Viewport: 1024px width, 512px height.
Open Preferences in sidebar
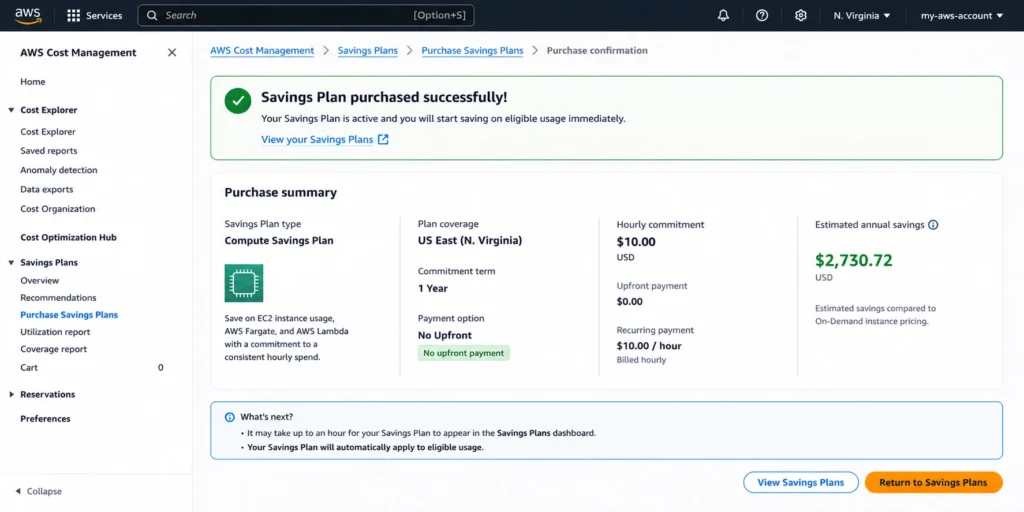point(45,419)
